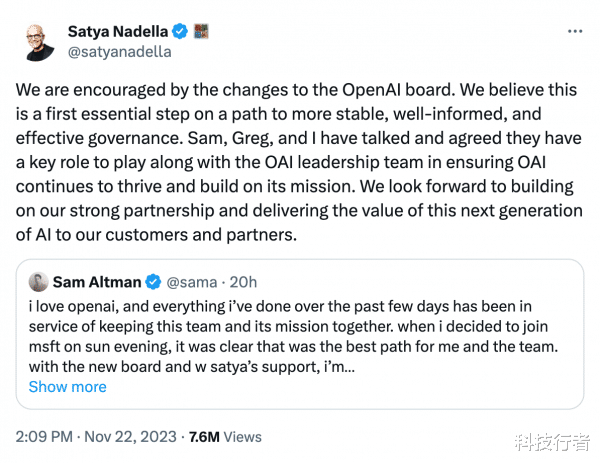Click the @satyanadella handle
The image size is (600, 463).
click(x=119, y=52)
